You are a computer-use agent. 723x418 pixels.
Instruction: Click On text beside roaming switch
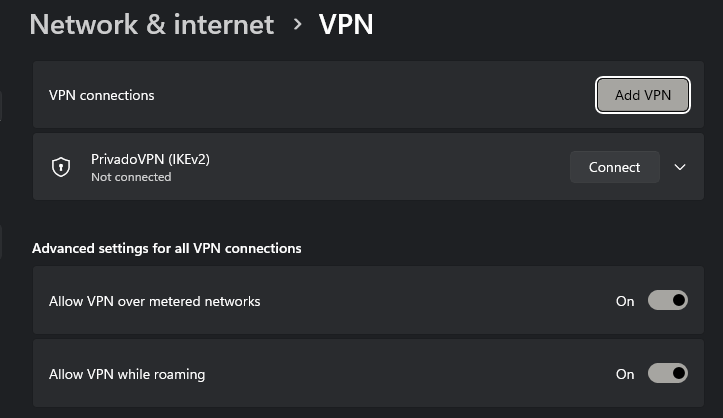point(625,374)
